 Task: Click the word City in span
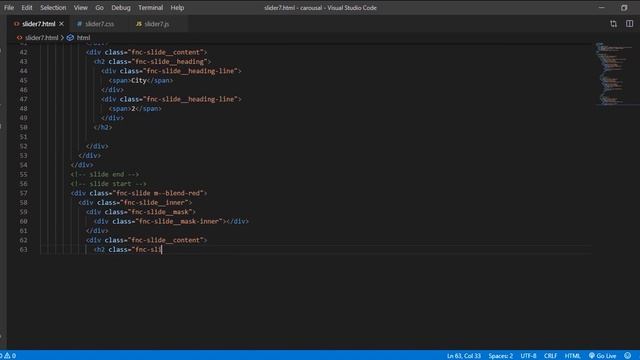[x=139, y=80]
